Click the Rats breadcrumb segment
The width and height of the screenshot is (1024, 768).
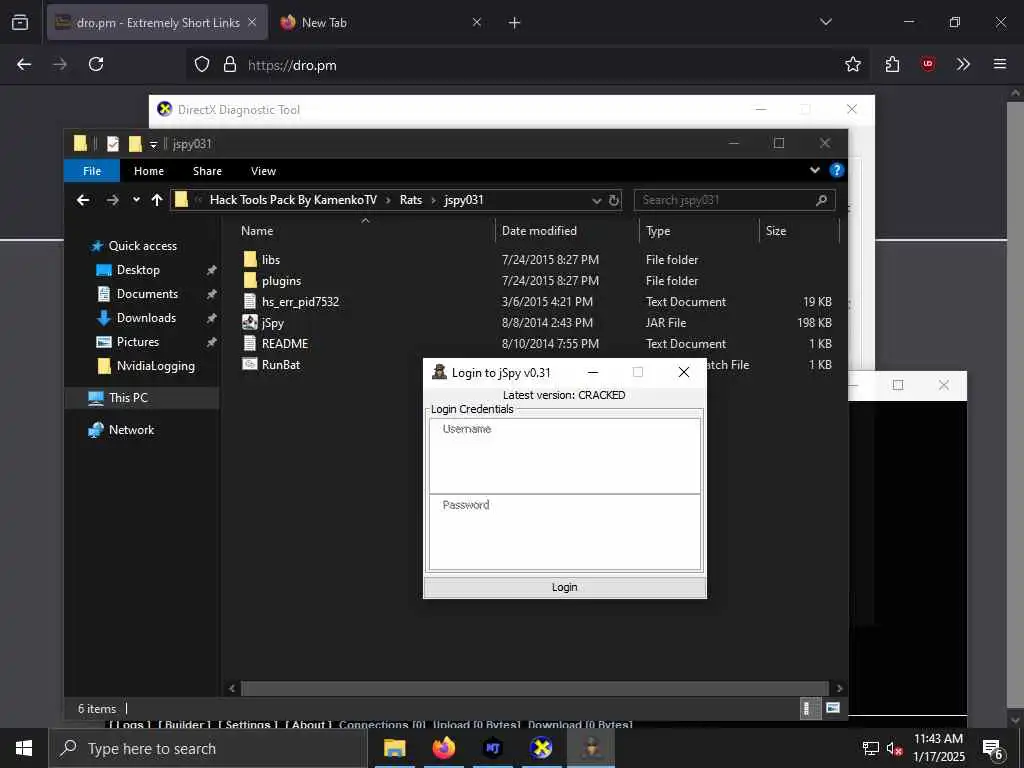pyautogui.click(x=411, y=200)
